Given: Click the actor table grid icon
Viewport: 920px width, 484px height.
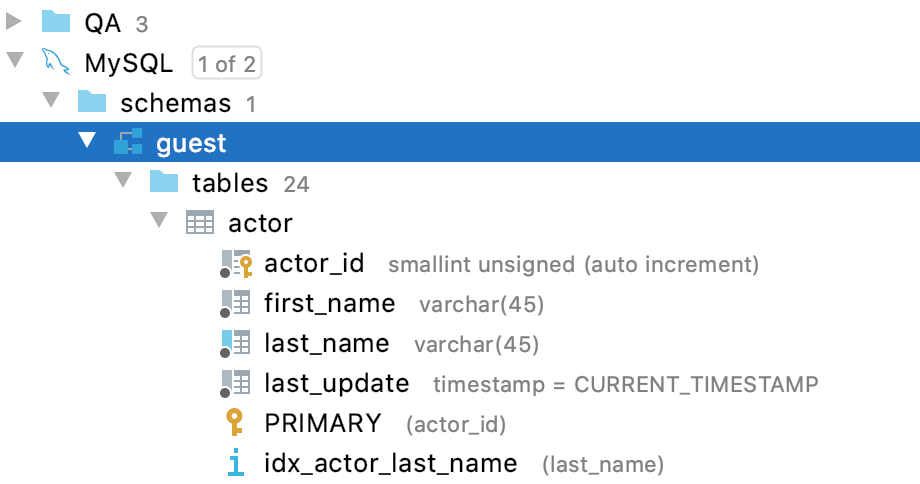Looking at the screenshot, I should [200, 223].
